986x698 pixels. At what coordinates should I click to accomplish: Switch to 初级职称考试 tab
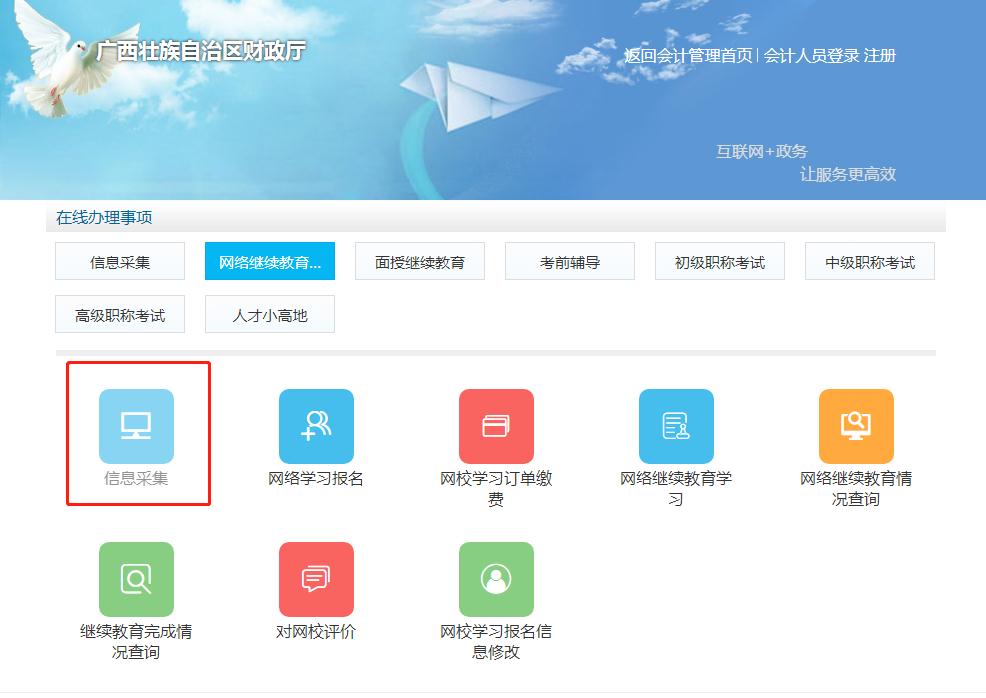click(x=719, y=260)
